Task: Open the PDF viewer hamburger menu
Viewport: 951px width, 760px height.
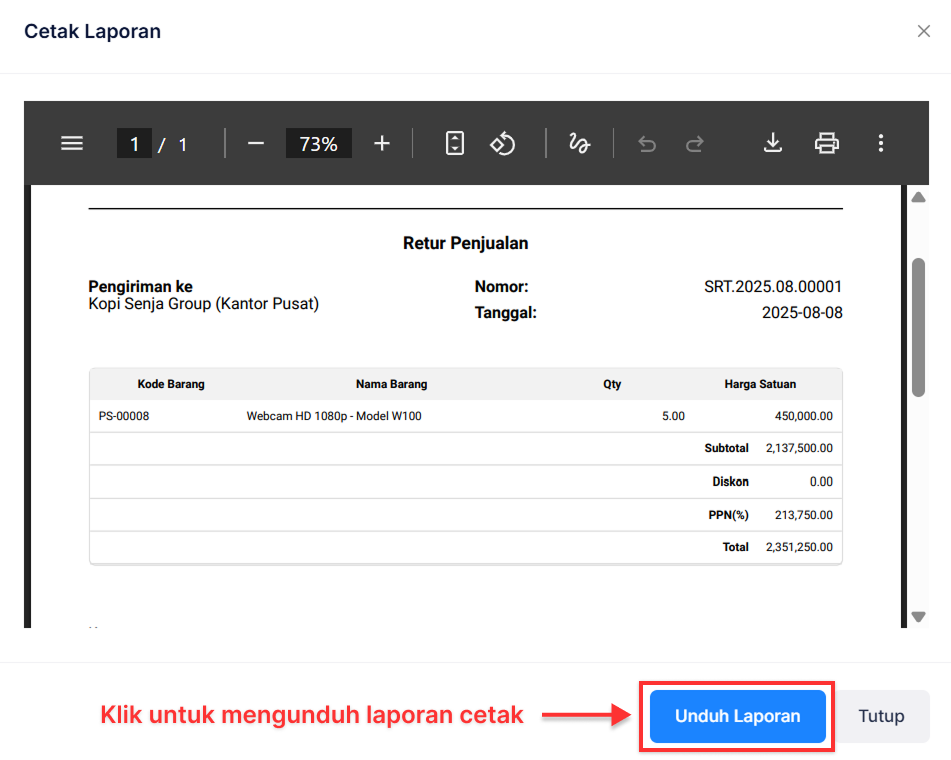Action: (x=71, y=143)
